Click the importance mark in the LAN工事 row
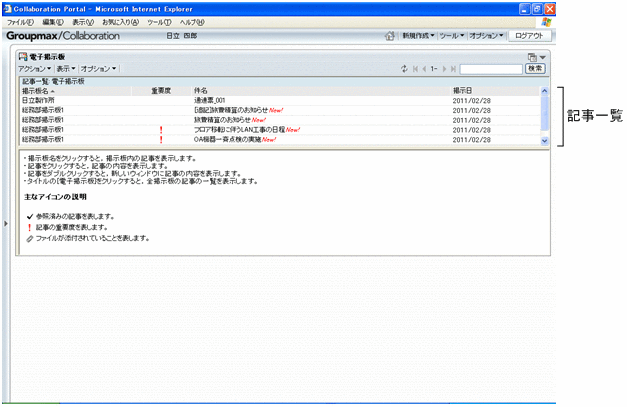Image resolution: width=627 pixels, height=407 pixels. [x=161, y=130]
